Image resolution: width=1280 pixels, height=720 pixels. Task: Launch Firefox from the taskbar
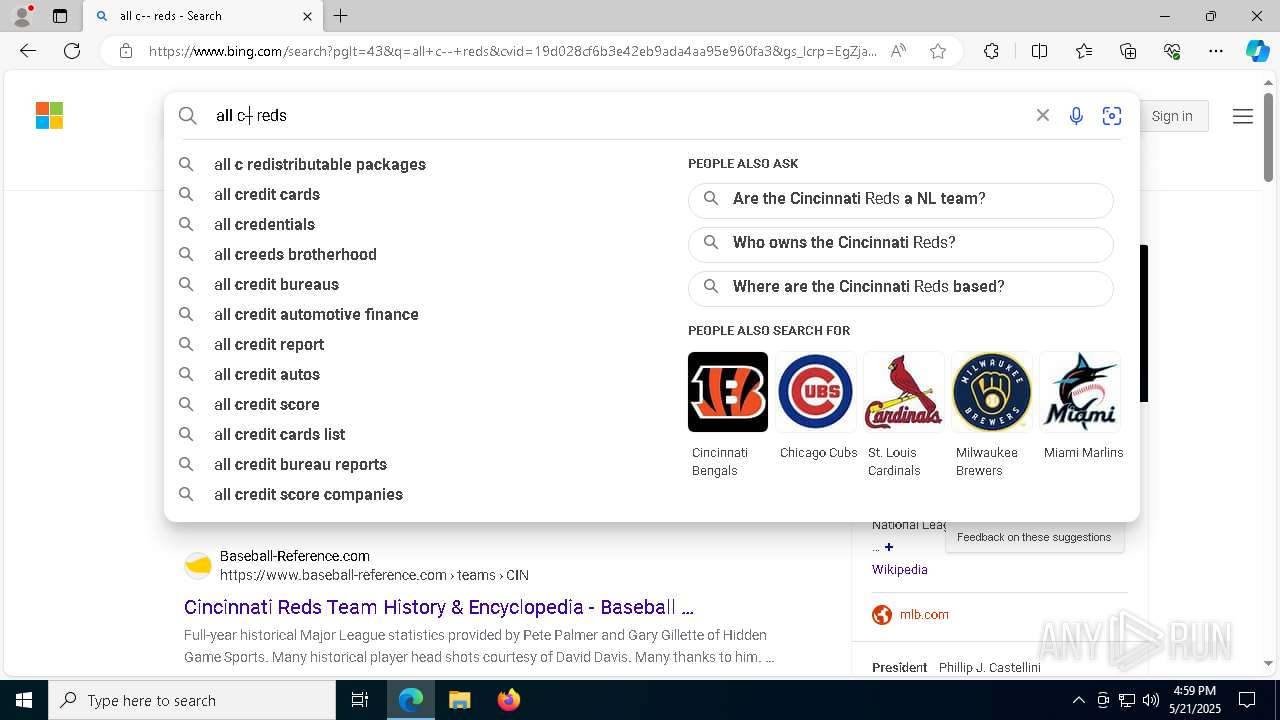click(x=508, y=700)
